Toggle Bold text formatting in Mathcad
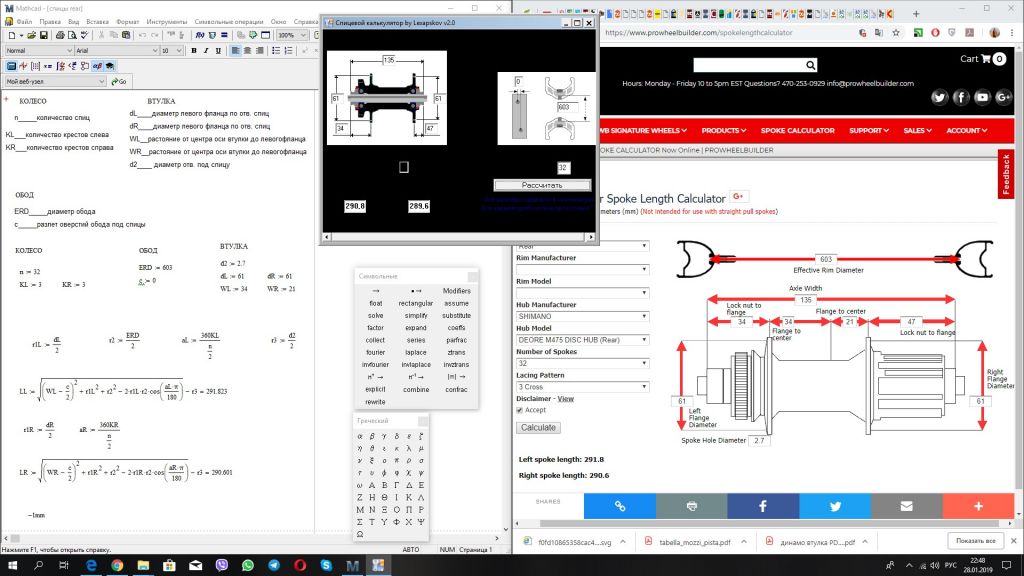 (x=193, y=50)
